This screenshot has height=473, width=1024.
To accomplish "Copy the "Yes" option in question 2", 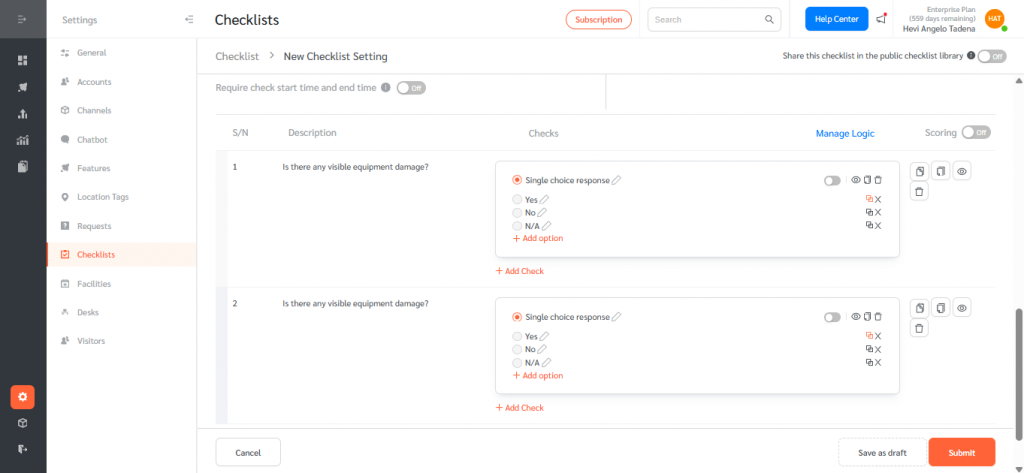I will (868, 336).
